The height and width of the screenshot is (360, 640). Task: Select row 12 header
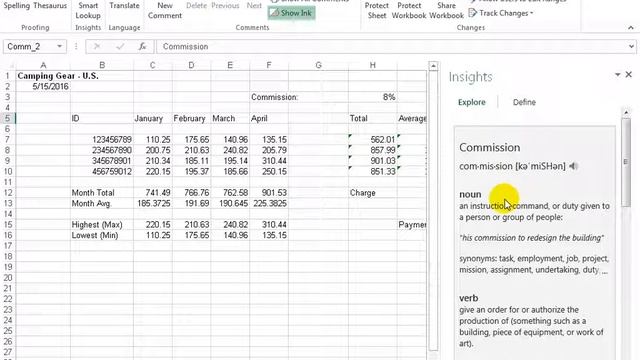(x=7, y=193)
